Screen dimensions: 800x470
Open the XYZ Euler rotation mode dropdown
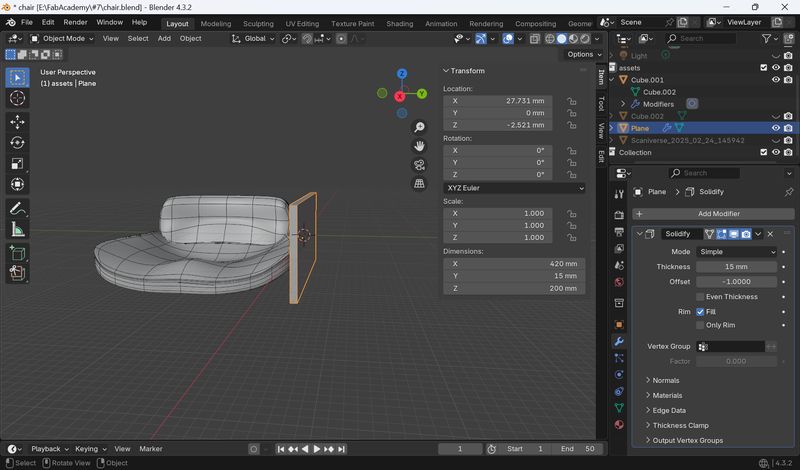click(514, 188)
